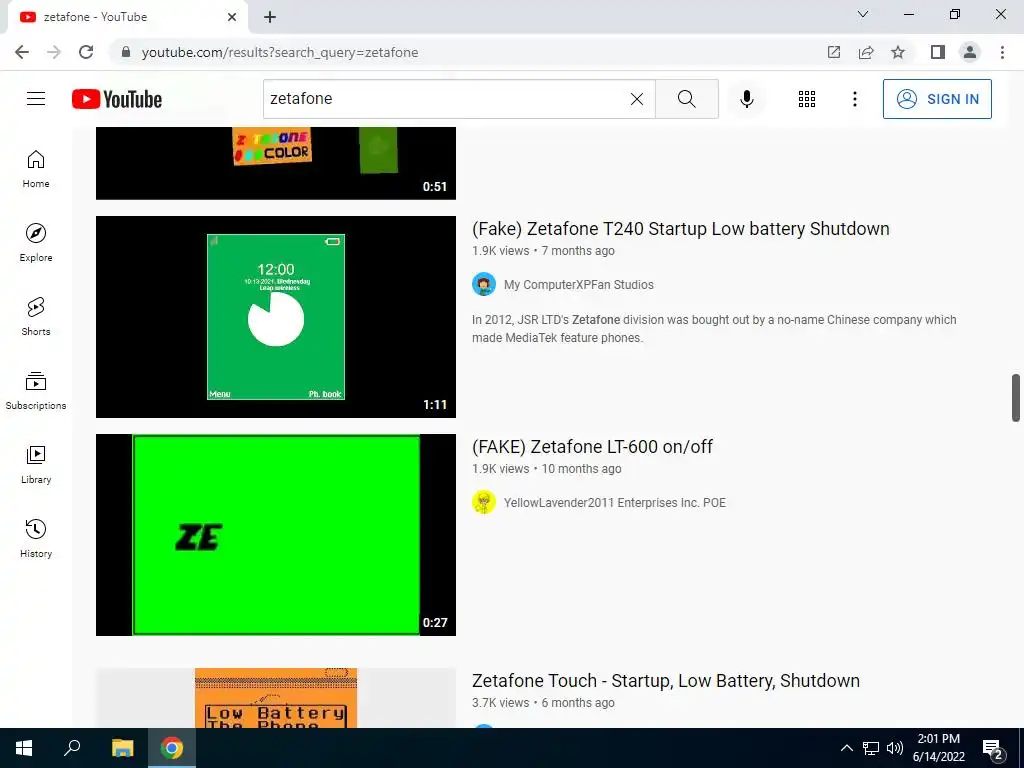Screen dimensions: 1024x768
Task: Open My ComputerXPFan Studios channel
Action: (x=579, y=285)
